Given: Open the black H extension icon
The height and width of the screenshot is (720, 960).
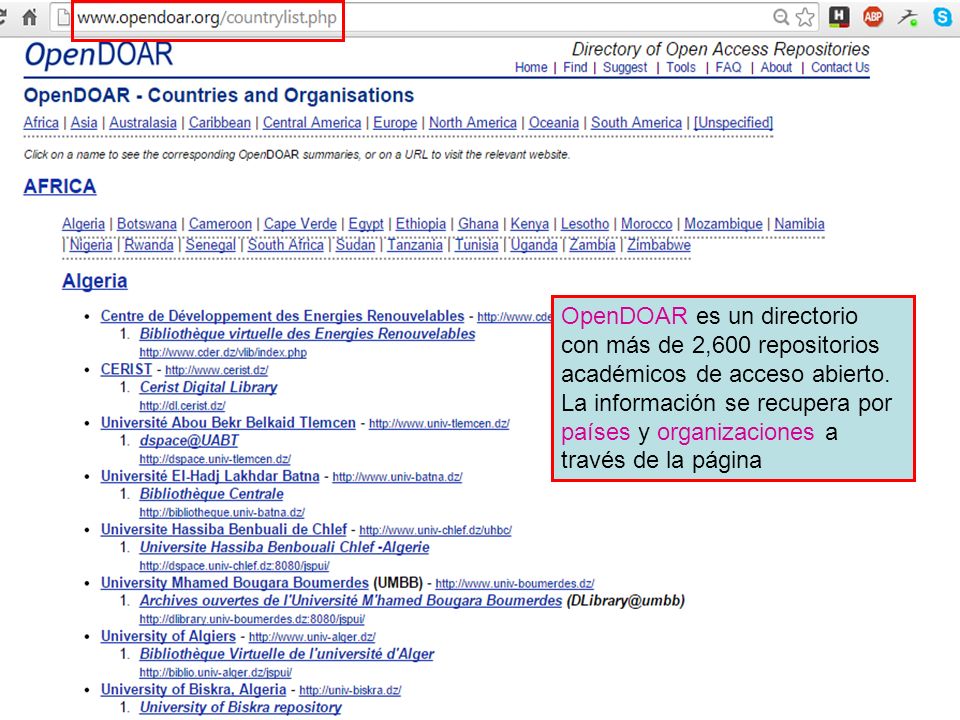Looking at the screenshot, I should pos(839,17).
